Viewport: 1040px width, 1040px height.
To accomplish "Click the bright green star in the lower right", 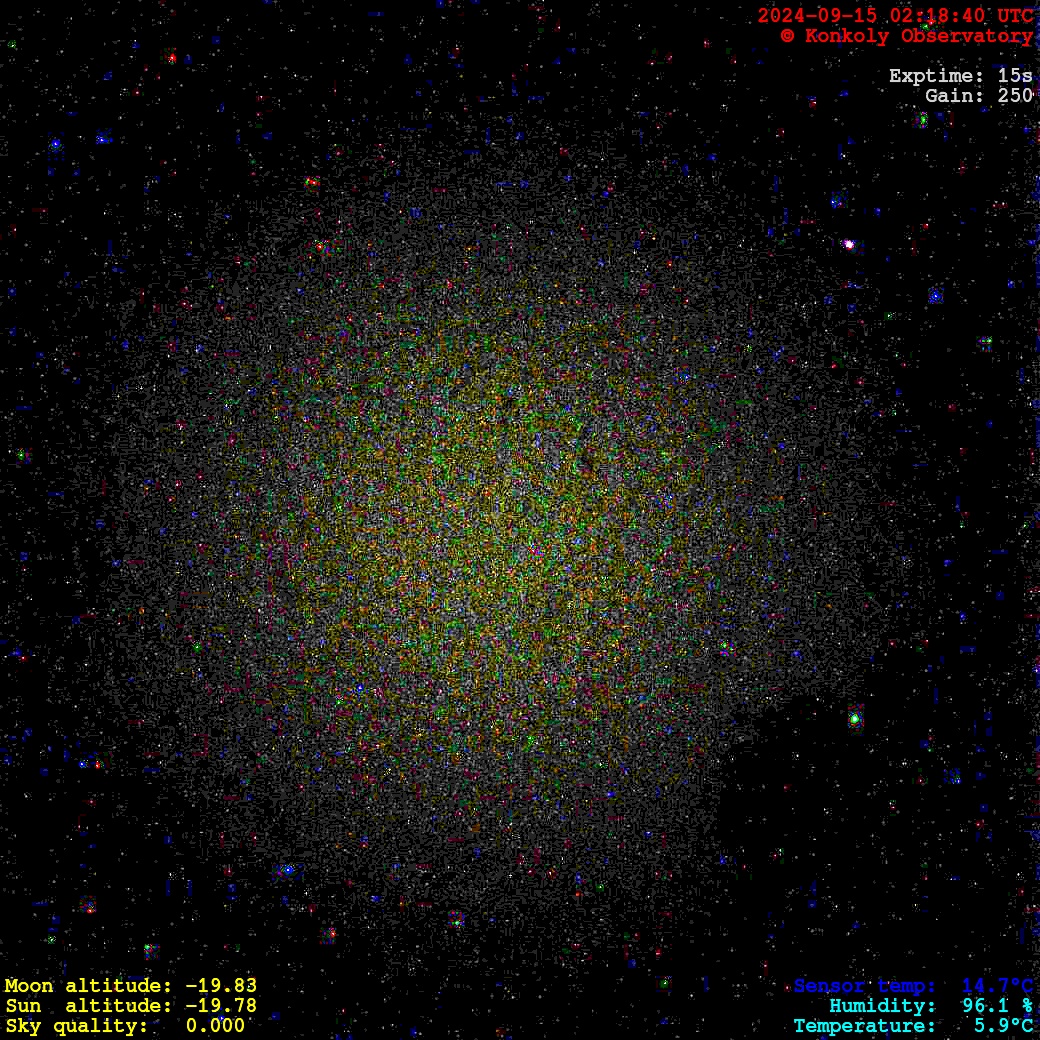I will point(855,718).
